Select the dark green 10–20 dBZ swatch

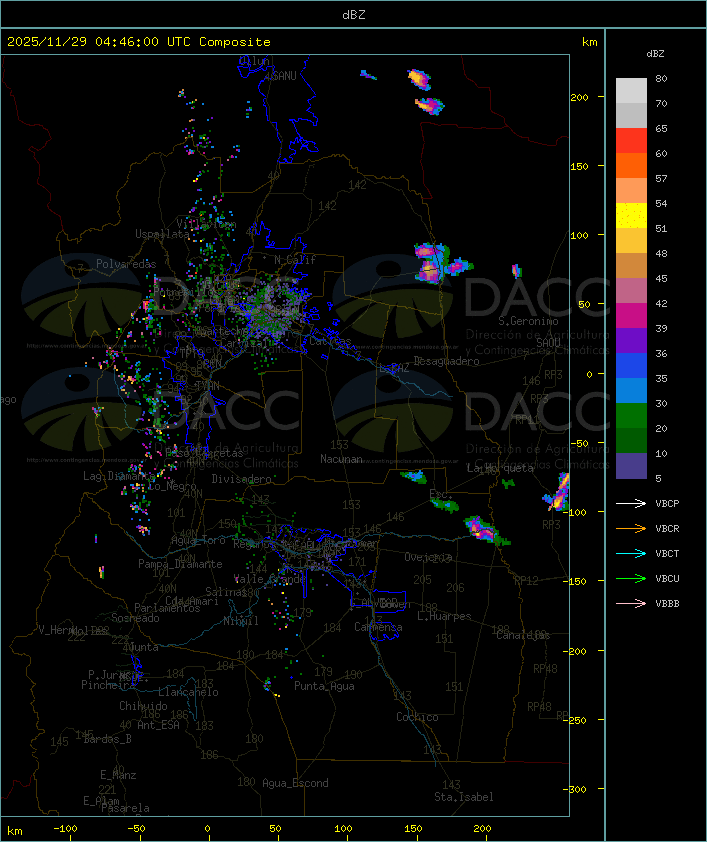point(631,440)
